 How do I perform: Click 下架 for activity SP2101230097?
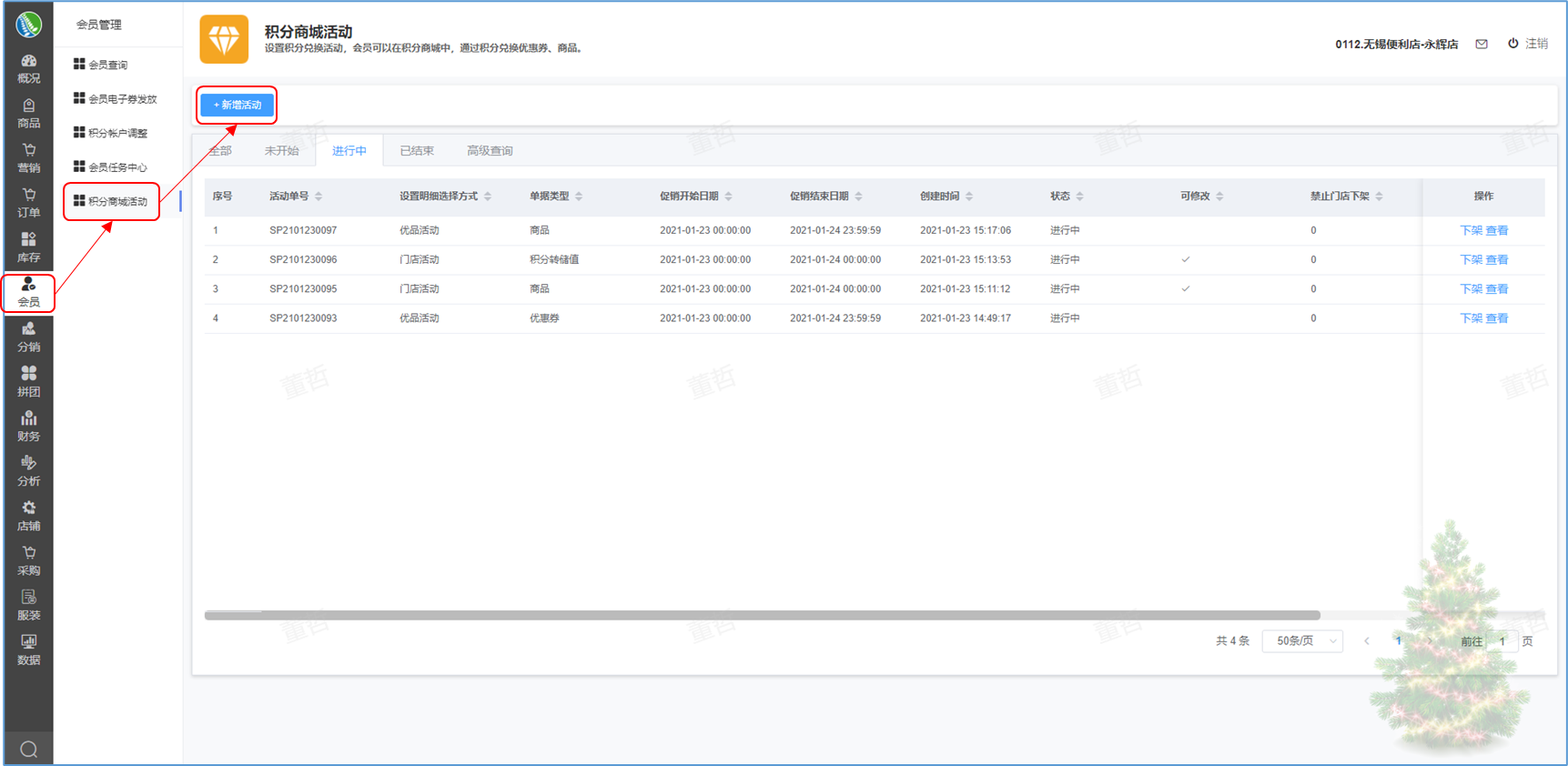[x=1471, y=230]
